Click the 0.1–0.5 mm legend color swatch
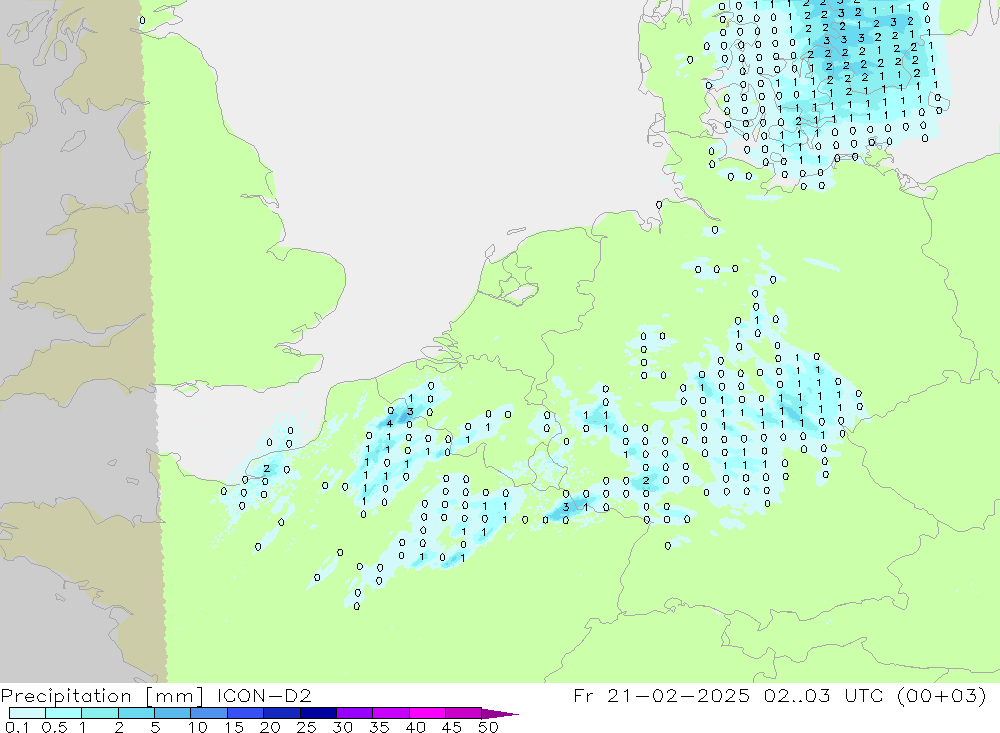Image resolution: width=1000 pixels, height=733 pixels. 27,713
